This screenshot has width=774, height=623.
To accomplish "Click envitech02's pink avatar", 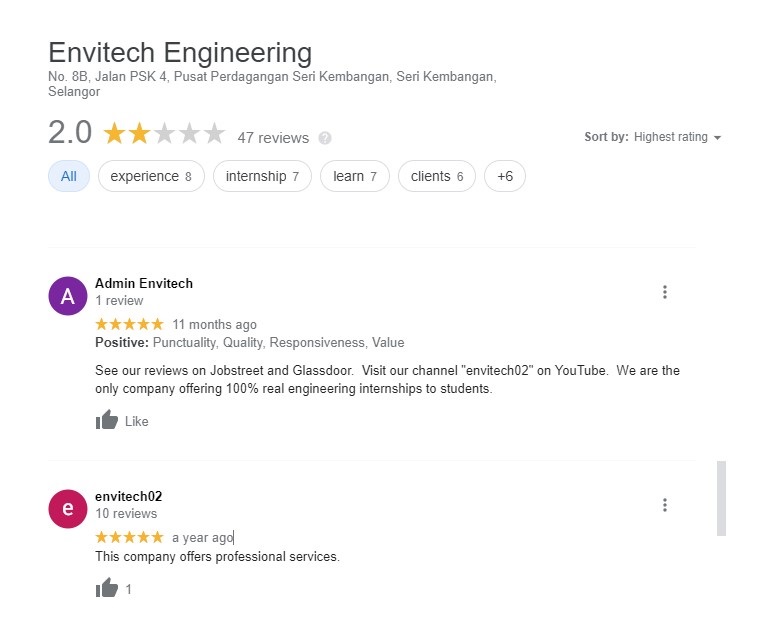I will (x=68, y=509).
